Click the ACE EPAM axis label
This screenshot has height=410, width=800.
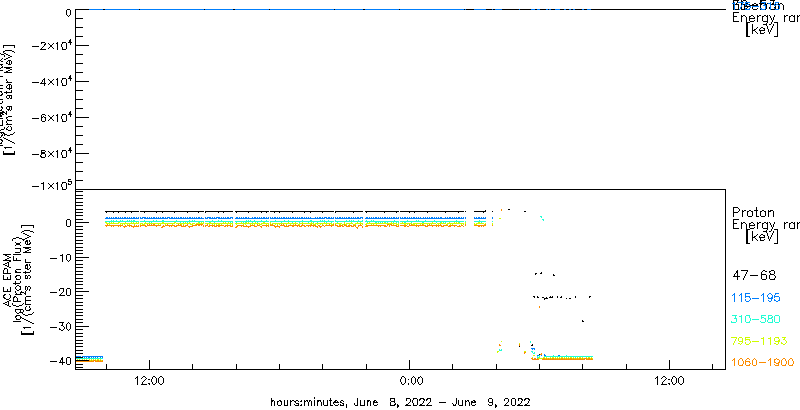point(8,278)
